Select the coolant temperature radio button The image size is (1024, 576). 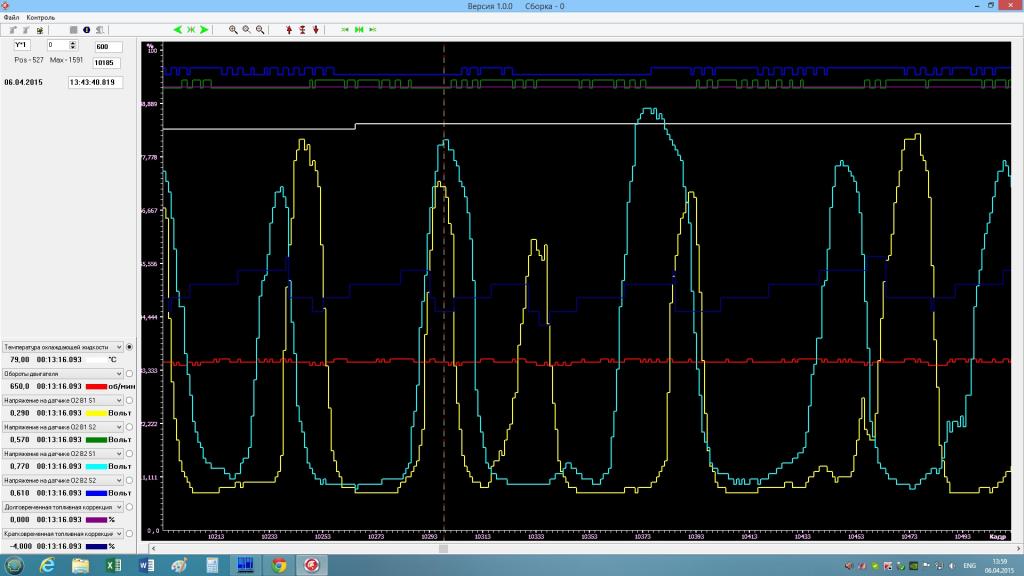(130, 346)
